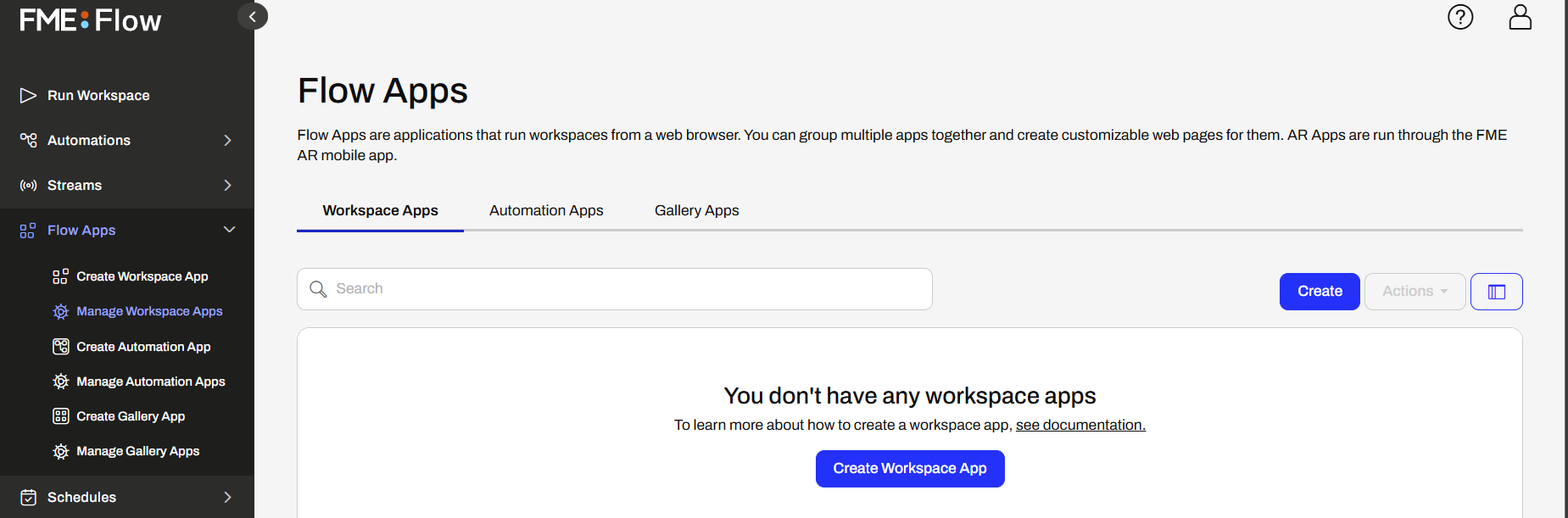
Task: Click the Manage Automation Apps gear icon
Action: pos(60,382)
